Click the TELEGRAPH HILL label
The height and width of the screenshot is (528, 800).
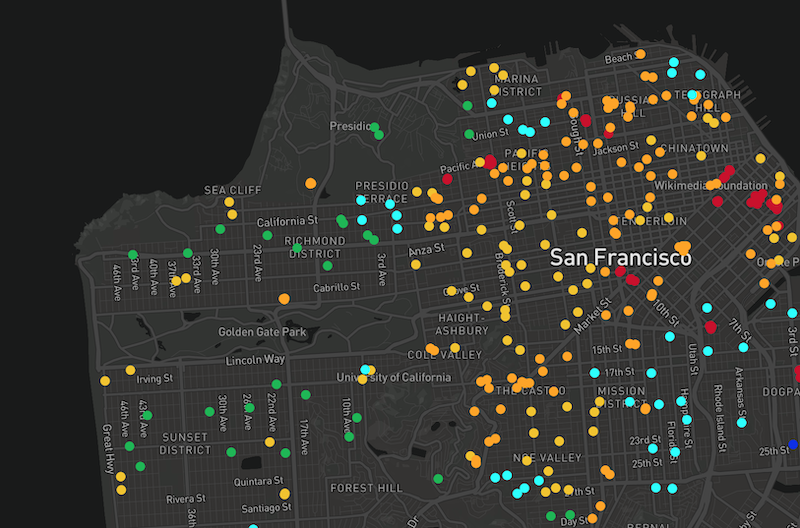(708, 101)
